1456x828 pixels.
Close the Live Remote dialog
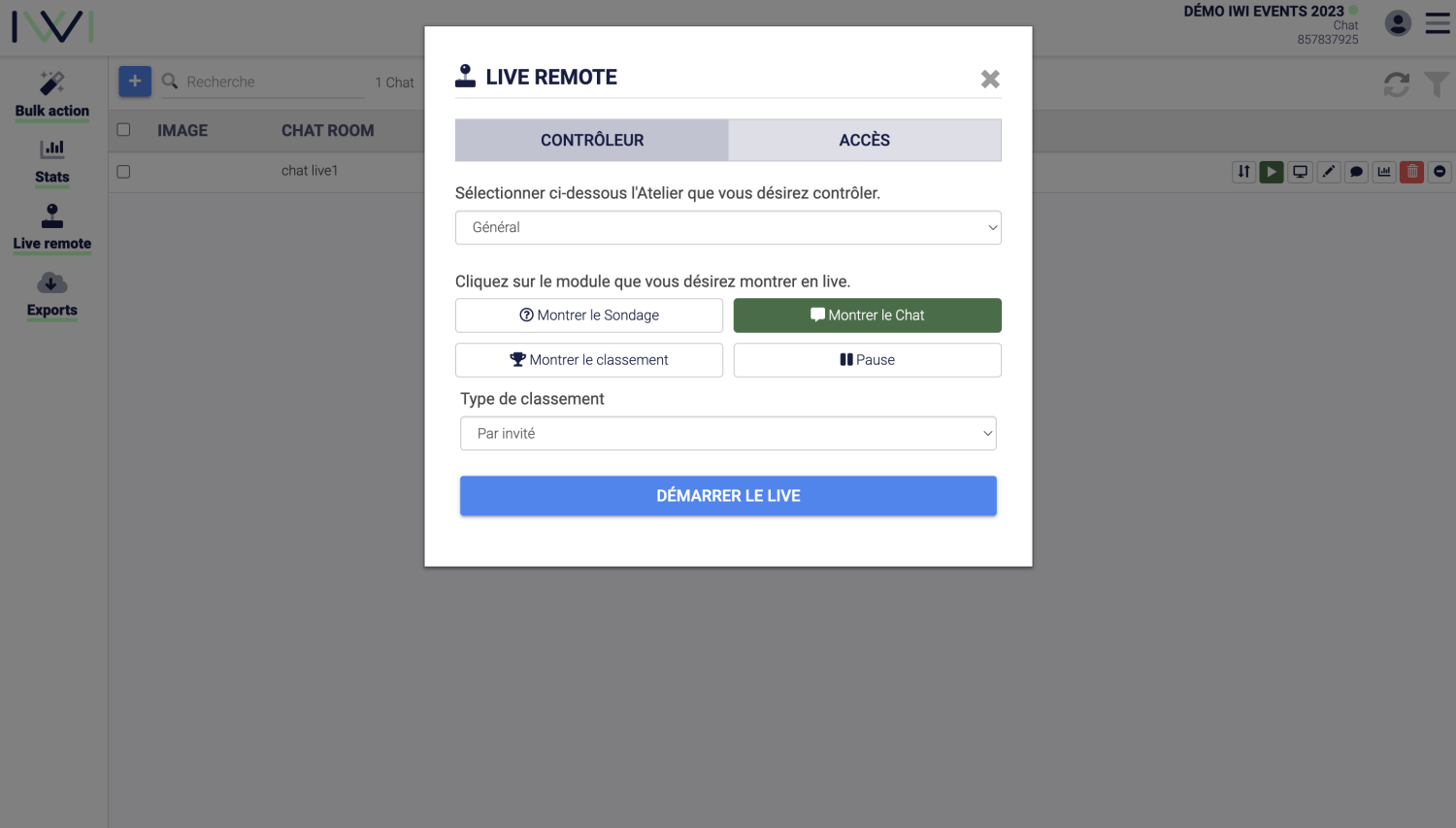coord(990,79)
